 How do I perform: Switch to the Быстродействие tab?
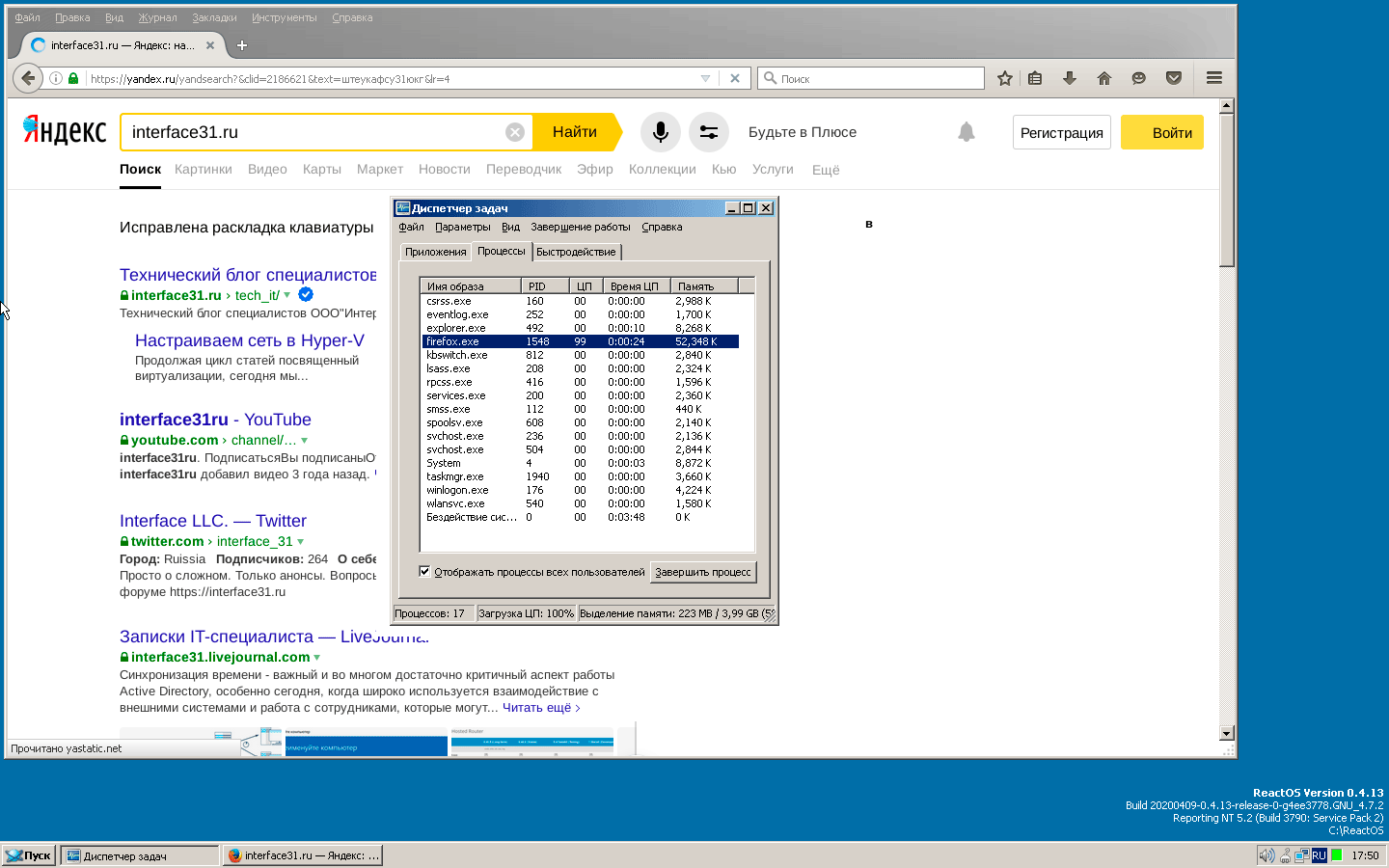point(576,252)
